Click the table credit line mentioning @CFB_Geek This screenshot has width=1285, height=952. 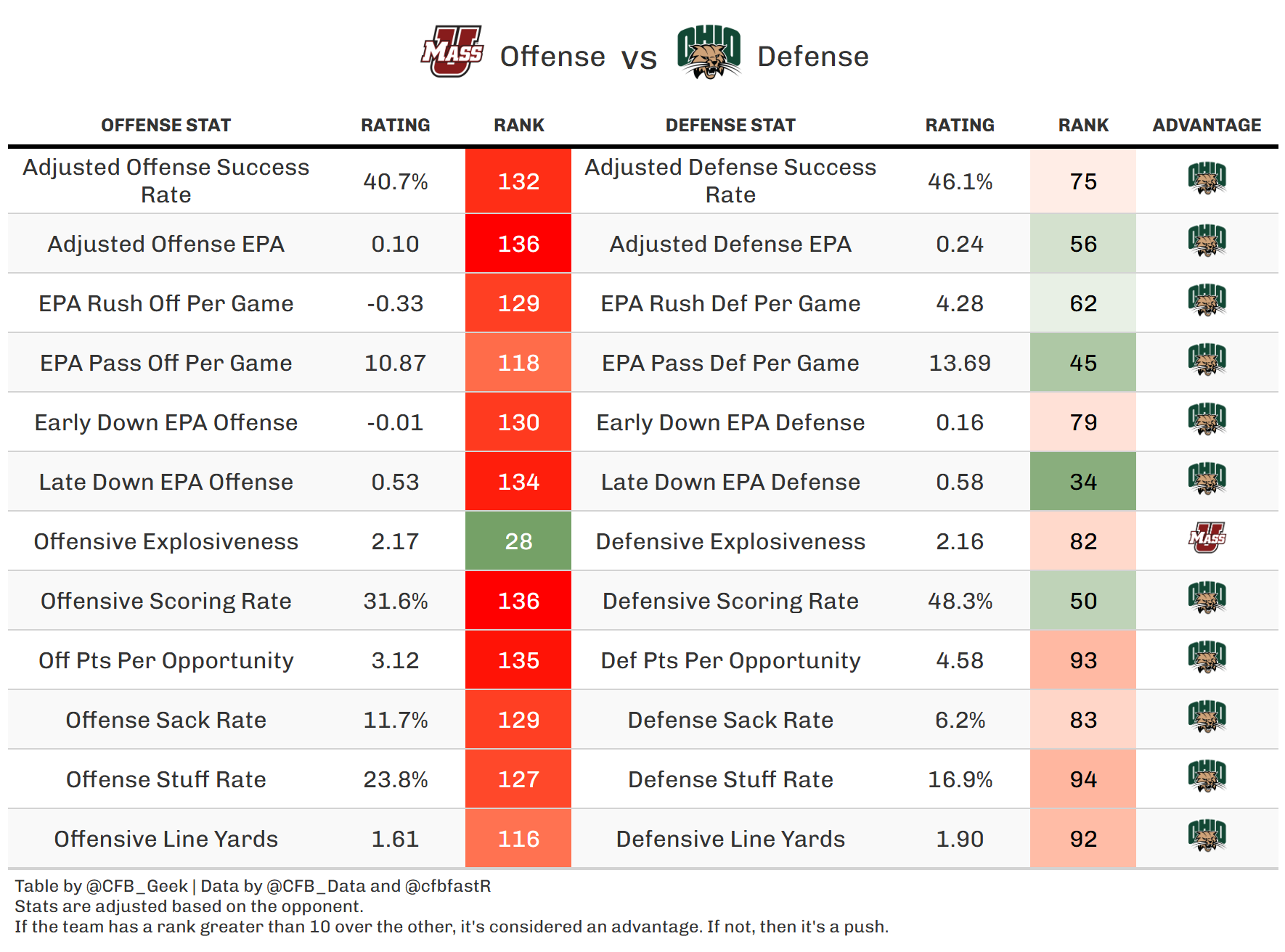point(253,886)
